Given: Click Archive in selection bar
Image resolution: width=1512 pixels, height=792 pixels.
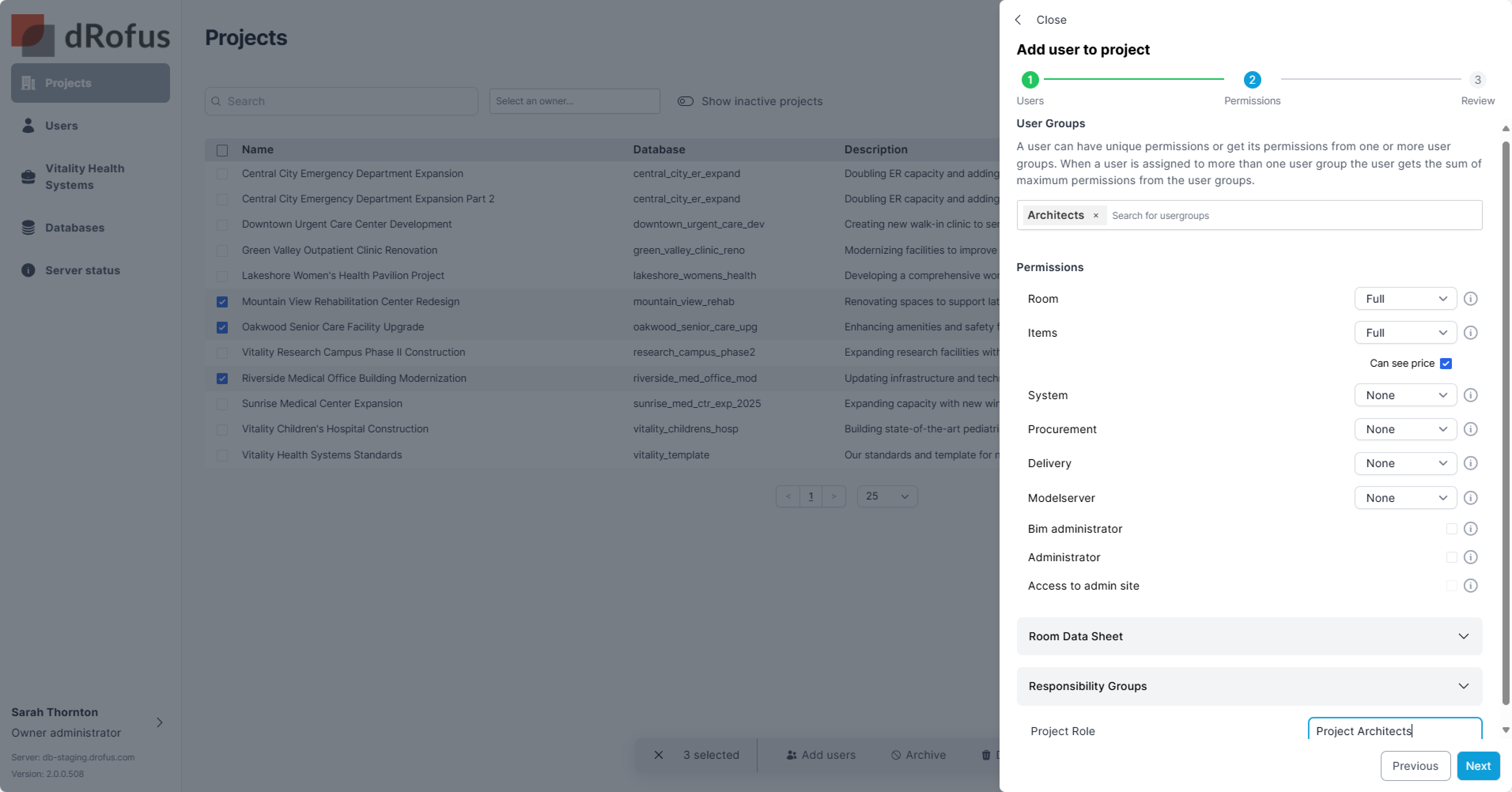Looking at the screenshot, I should [x=918, y=754].
